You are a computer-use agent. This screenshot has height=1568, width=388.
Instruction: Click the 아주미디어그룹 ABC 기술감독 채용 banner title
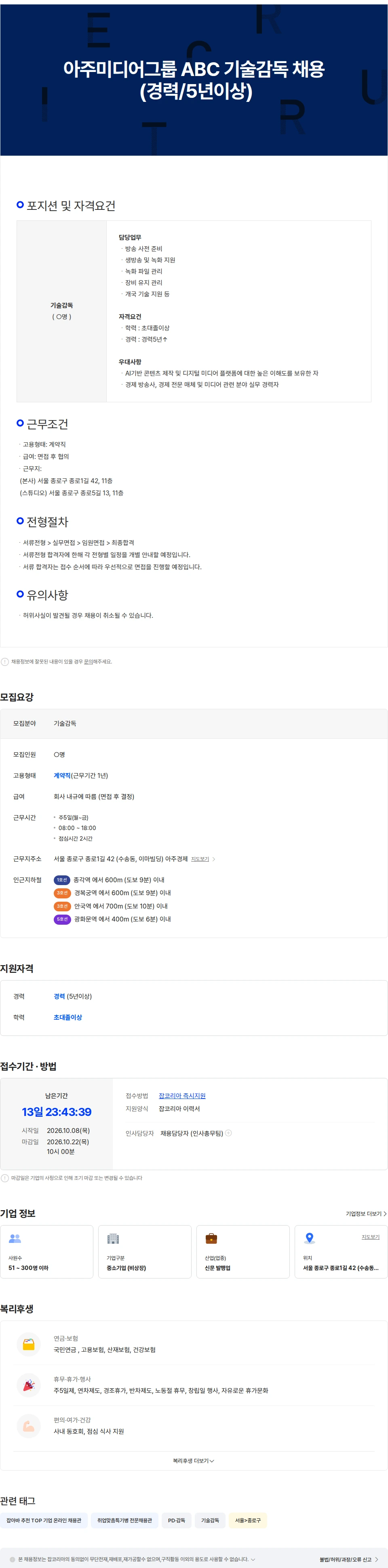[x=194, y=80]
